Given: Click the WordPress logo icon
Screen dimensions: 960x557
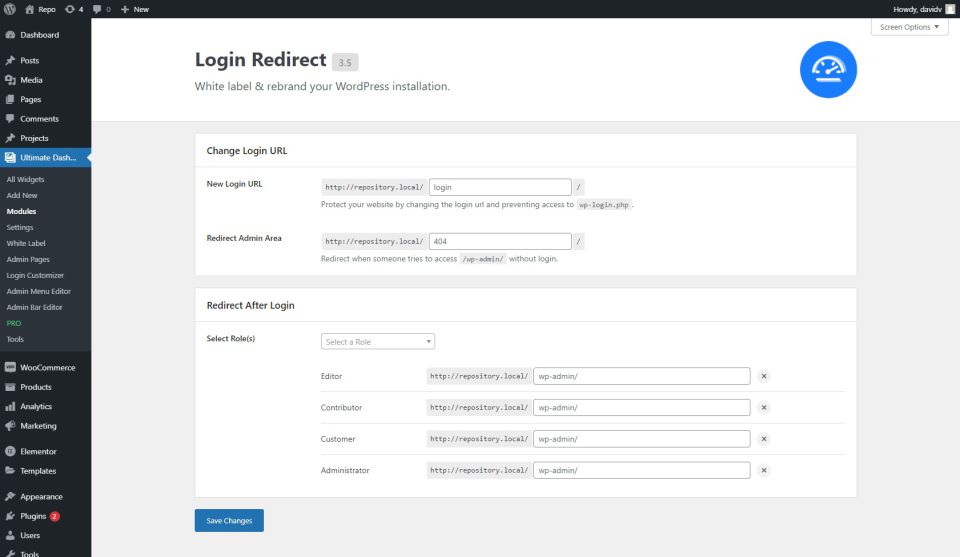Looking at the screenshot, I should (9, 9).
